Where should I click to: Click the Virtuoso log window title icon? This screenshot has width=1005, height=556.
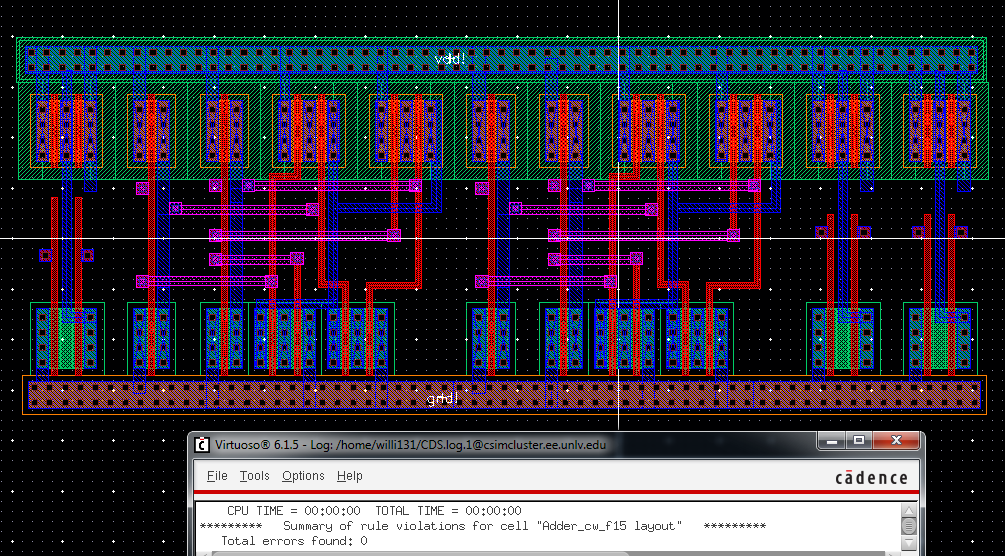[203, 444]
